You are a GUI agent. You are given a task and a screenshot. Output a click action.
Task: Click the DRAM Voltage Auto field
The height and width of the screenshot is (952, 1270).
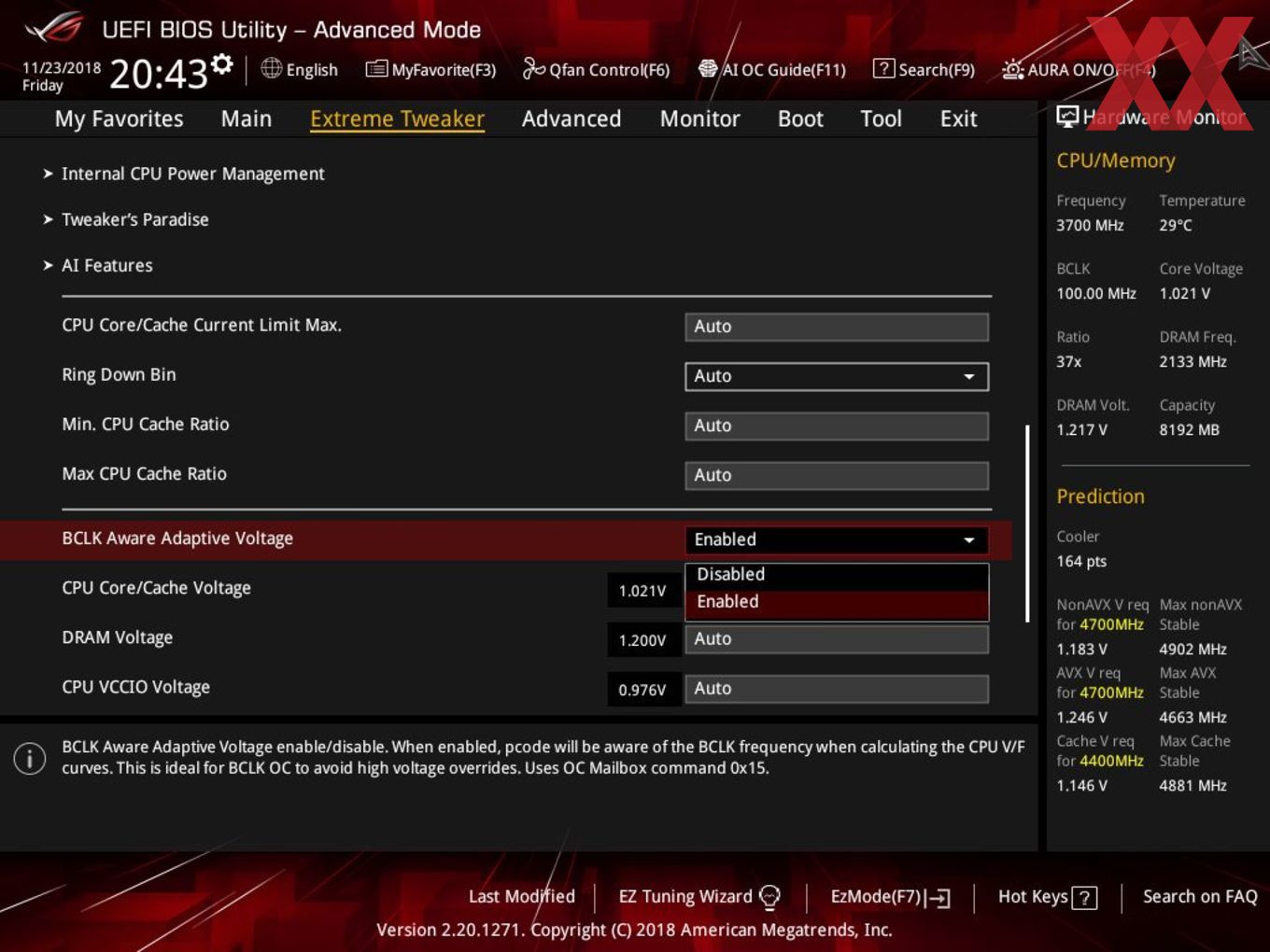[x=837, y=639]
